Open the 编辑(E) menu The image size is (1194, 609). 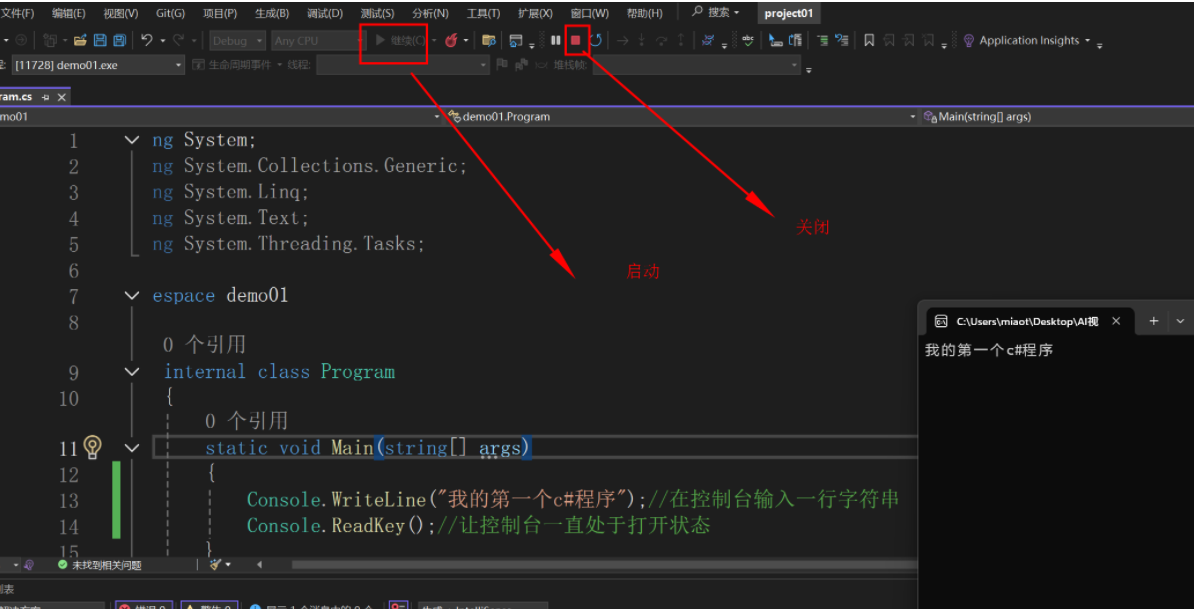[x=69, y=13]
